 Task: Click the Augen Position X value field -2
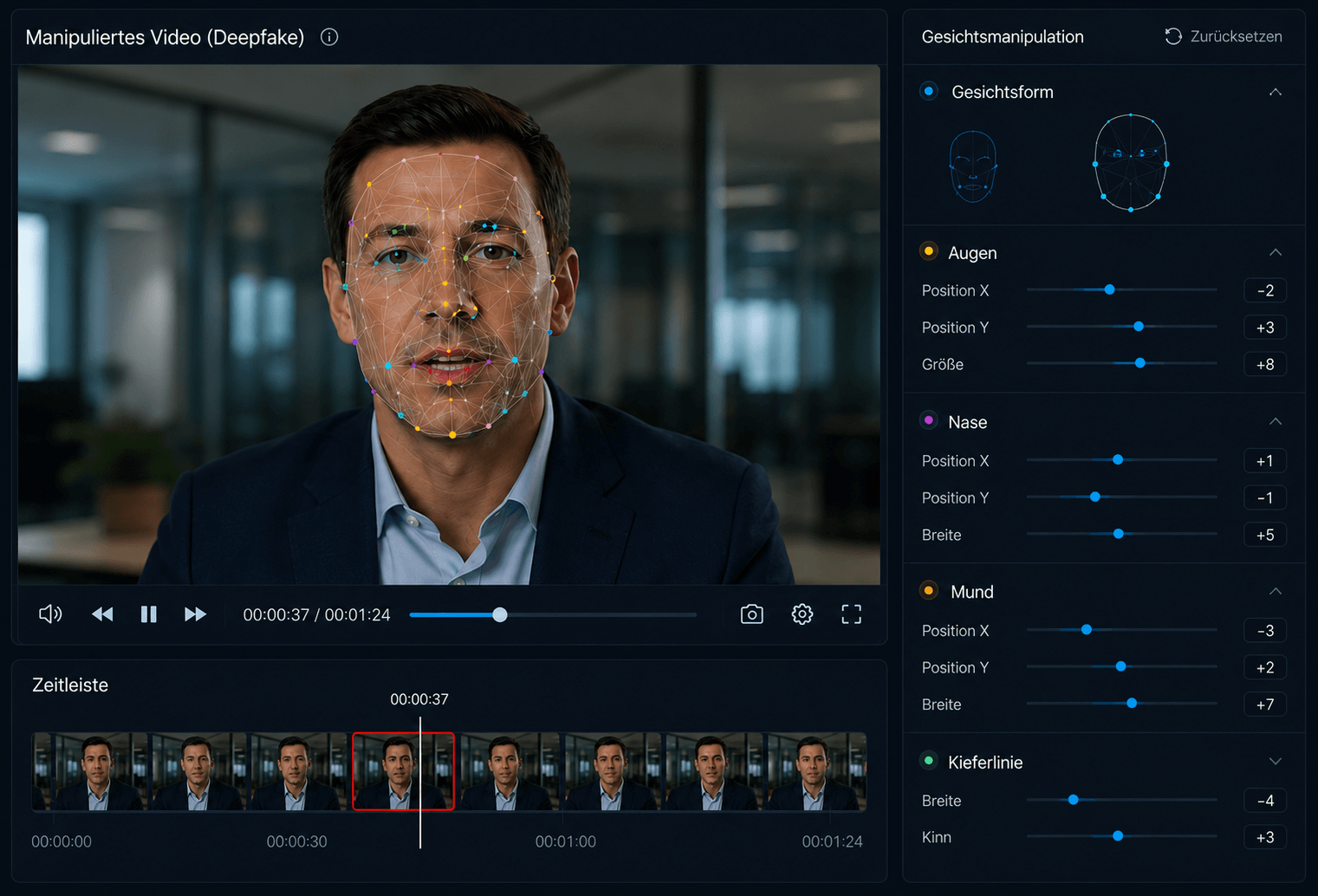(x=1265, y=290)
